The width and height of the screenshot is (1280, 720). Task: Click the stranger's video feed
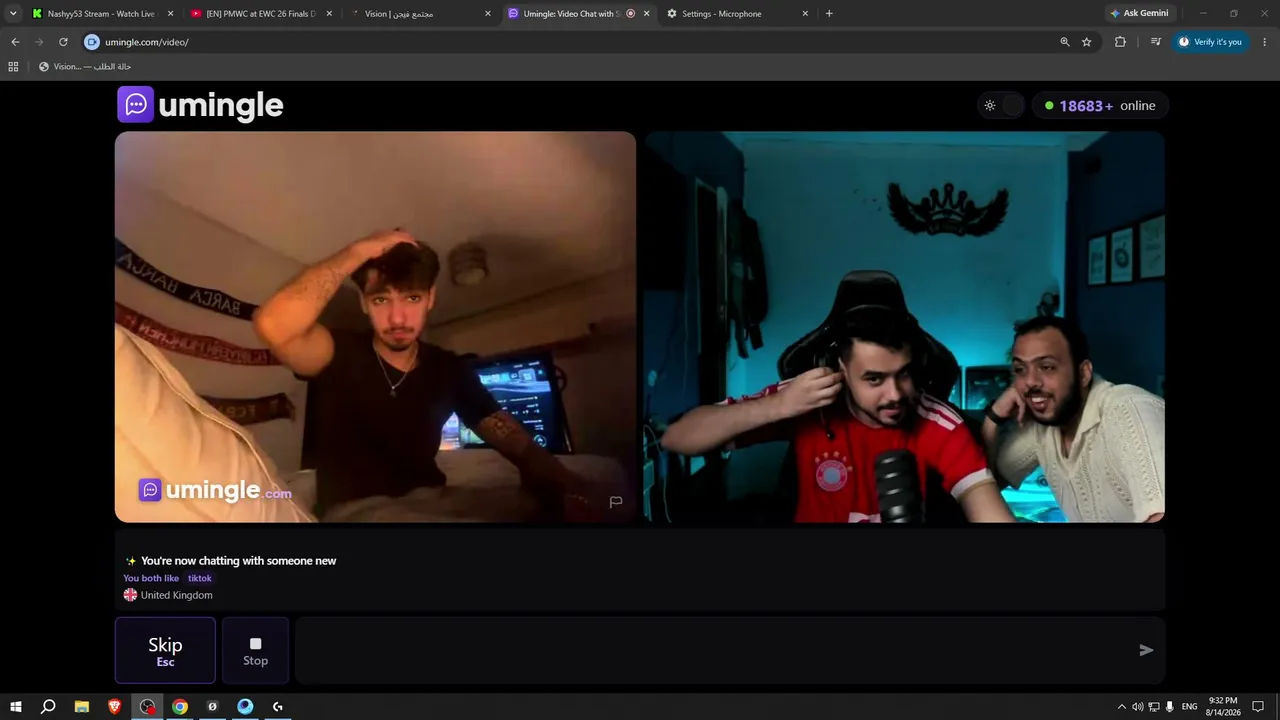tap(375, 327)
